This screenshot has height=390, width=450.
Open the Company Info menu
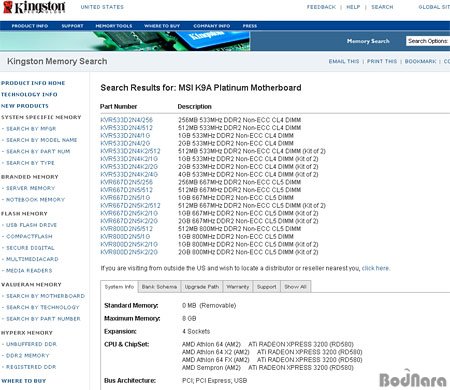[x=212, y=26]
